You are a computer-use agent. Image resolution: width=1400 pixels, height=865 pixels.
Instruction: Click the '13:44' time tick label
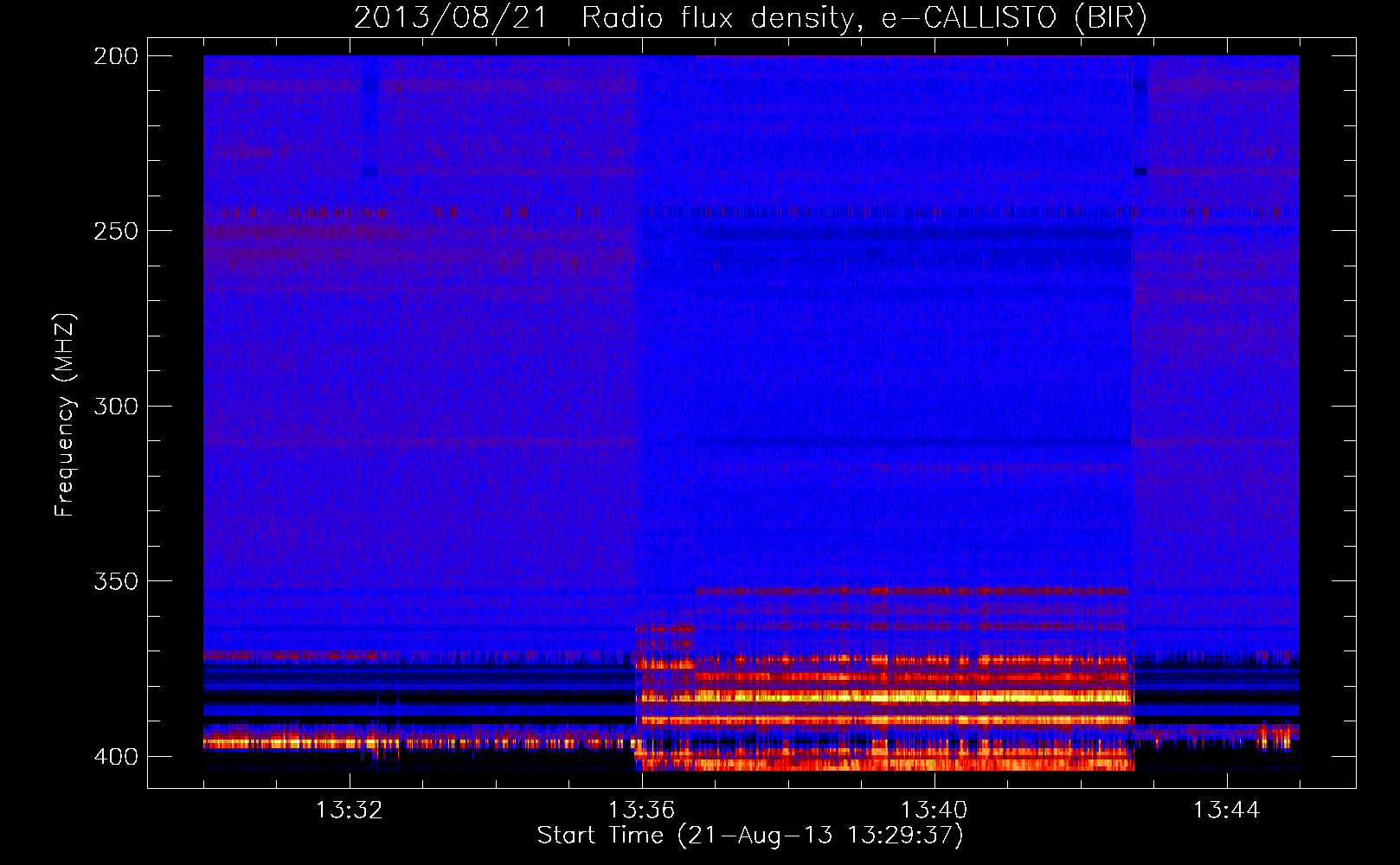(x=1226, y=811)
